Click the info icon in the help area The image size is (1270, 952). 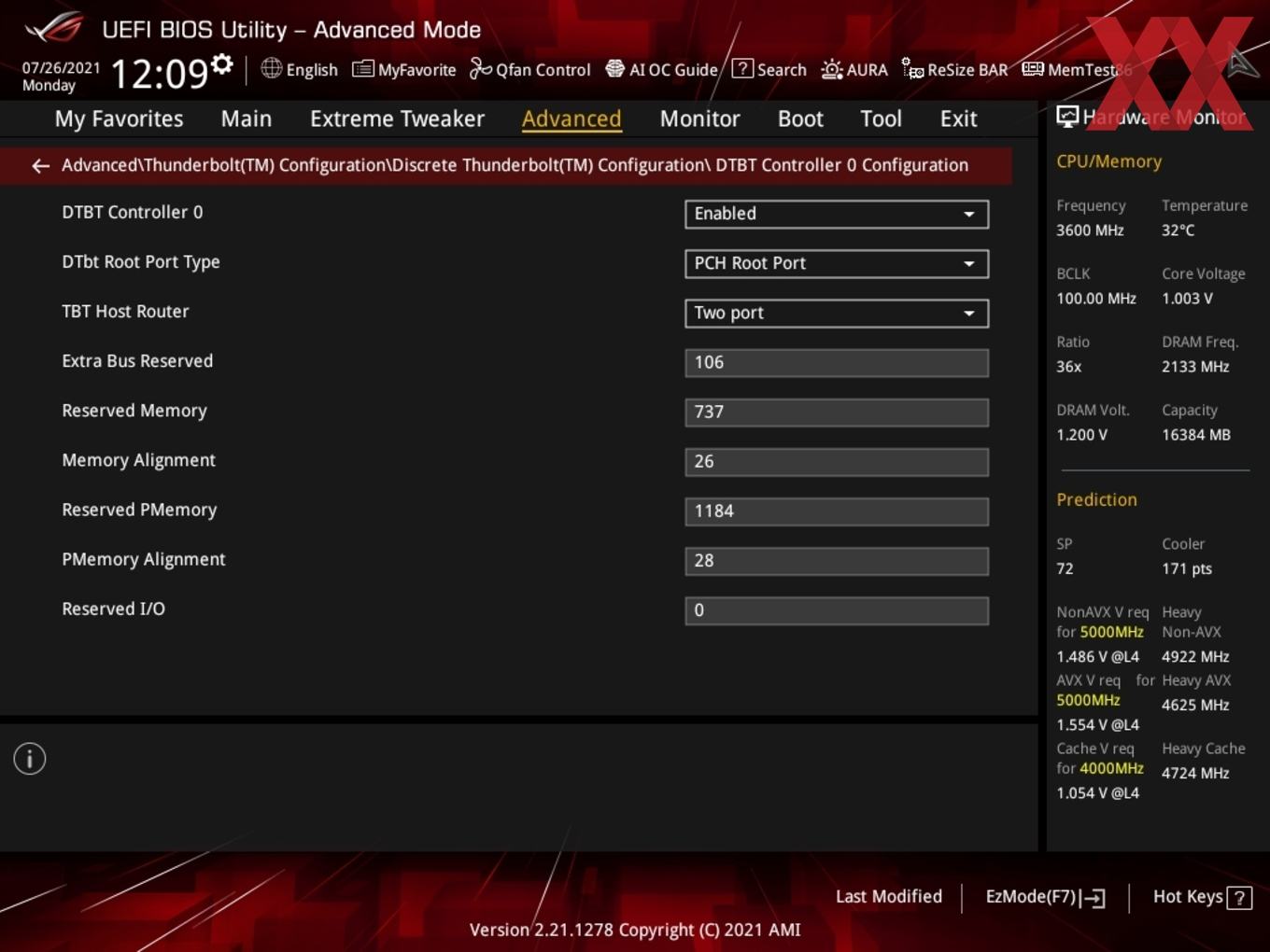pyautogui.click(x=30, y=759)
